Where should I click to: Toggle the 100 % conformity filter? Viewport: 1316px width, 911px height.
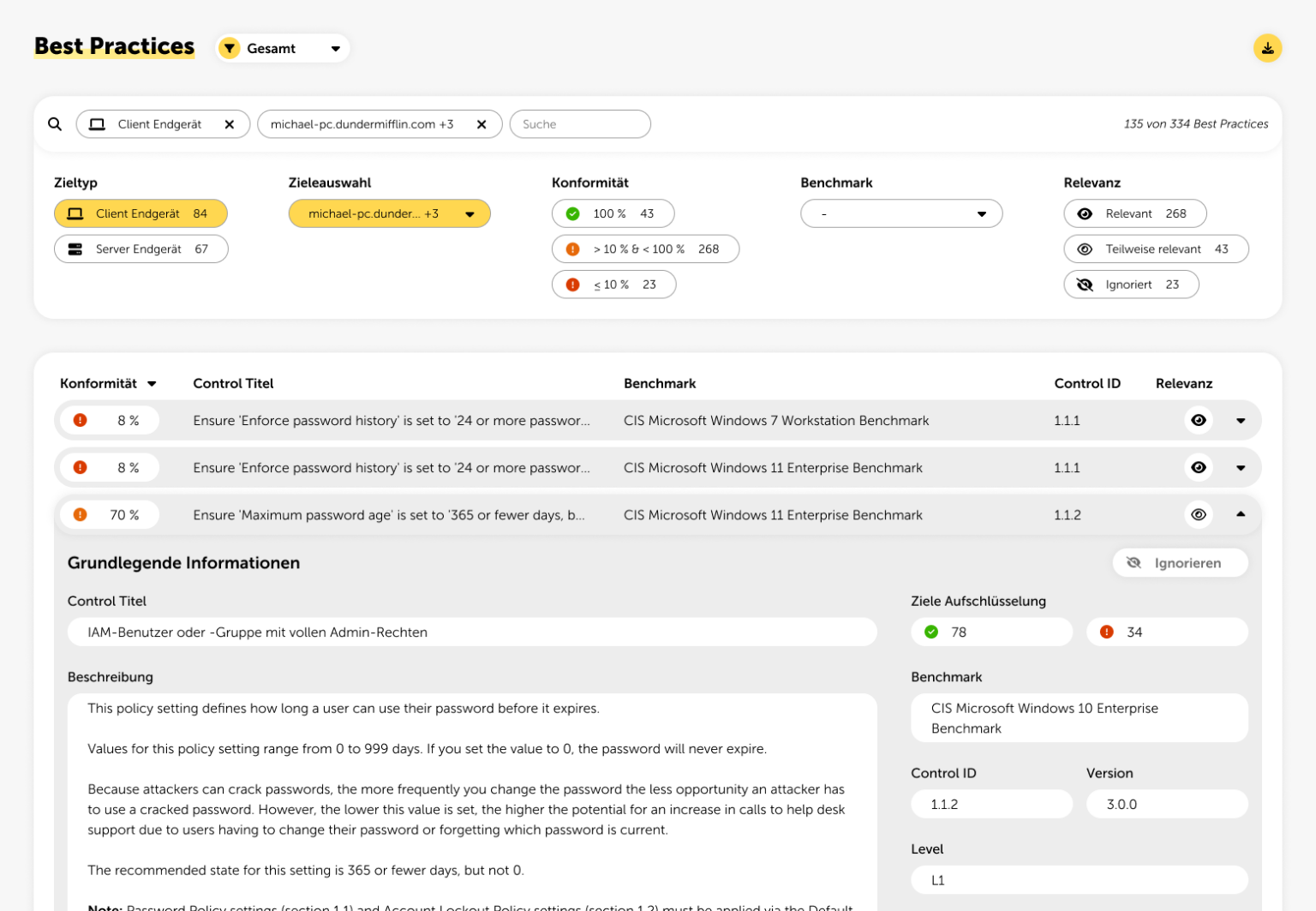[x=613, y=213]
